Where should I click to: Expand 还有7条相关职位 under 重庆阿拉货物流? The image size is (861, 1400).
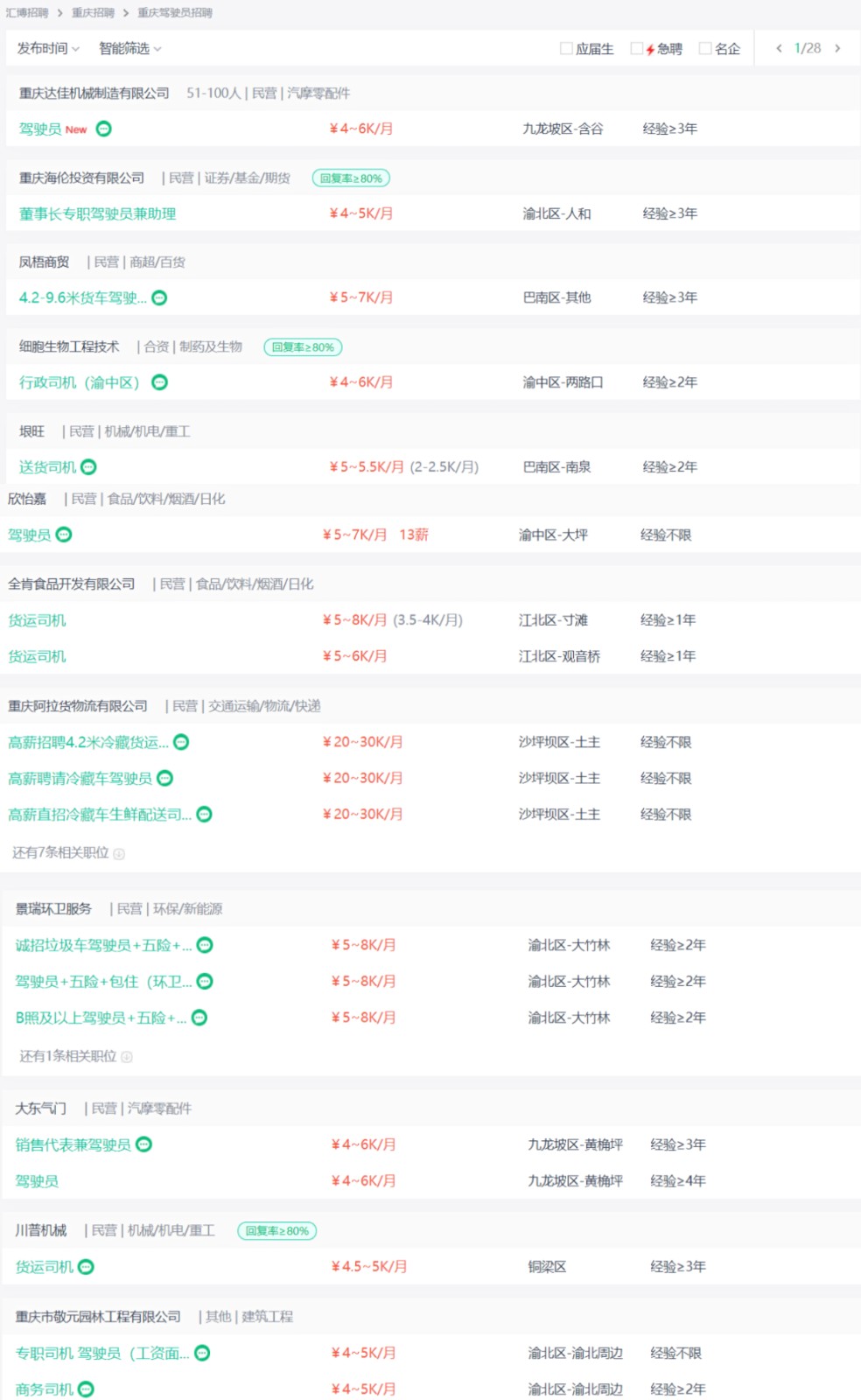tap(68, 853)
